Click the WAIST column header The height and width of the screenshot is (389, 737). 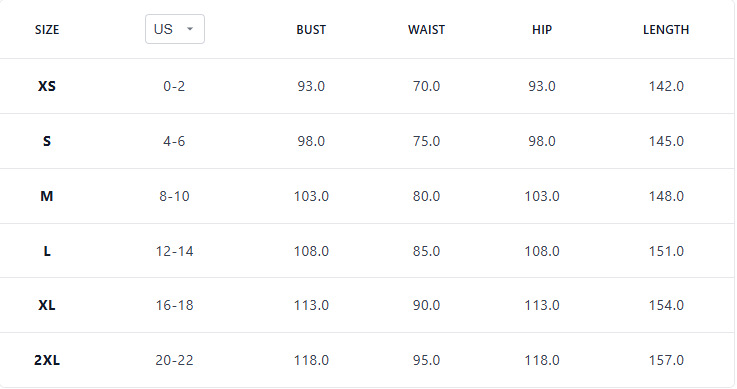tap(426, 30)
